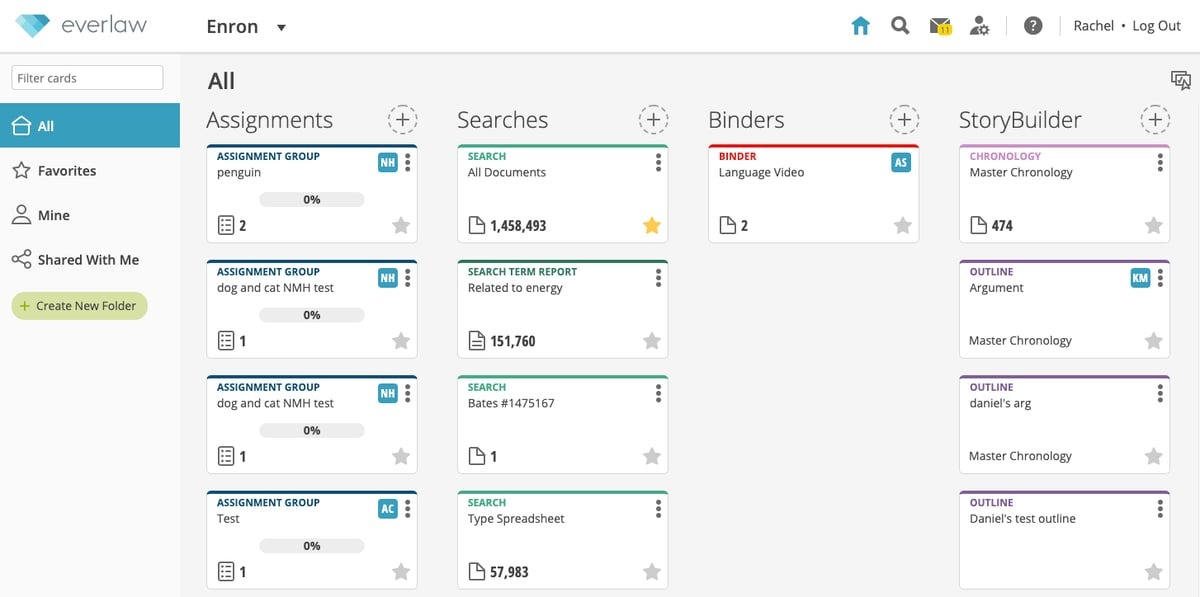
Task: Click document icon on Bates #1475167 card
Action: pos(477,456)
